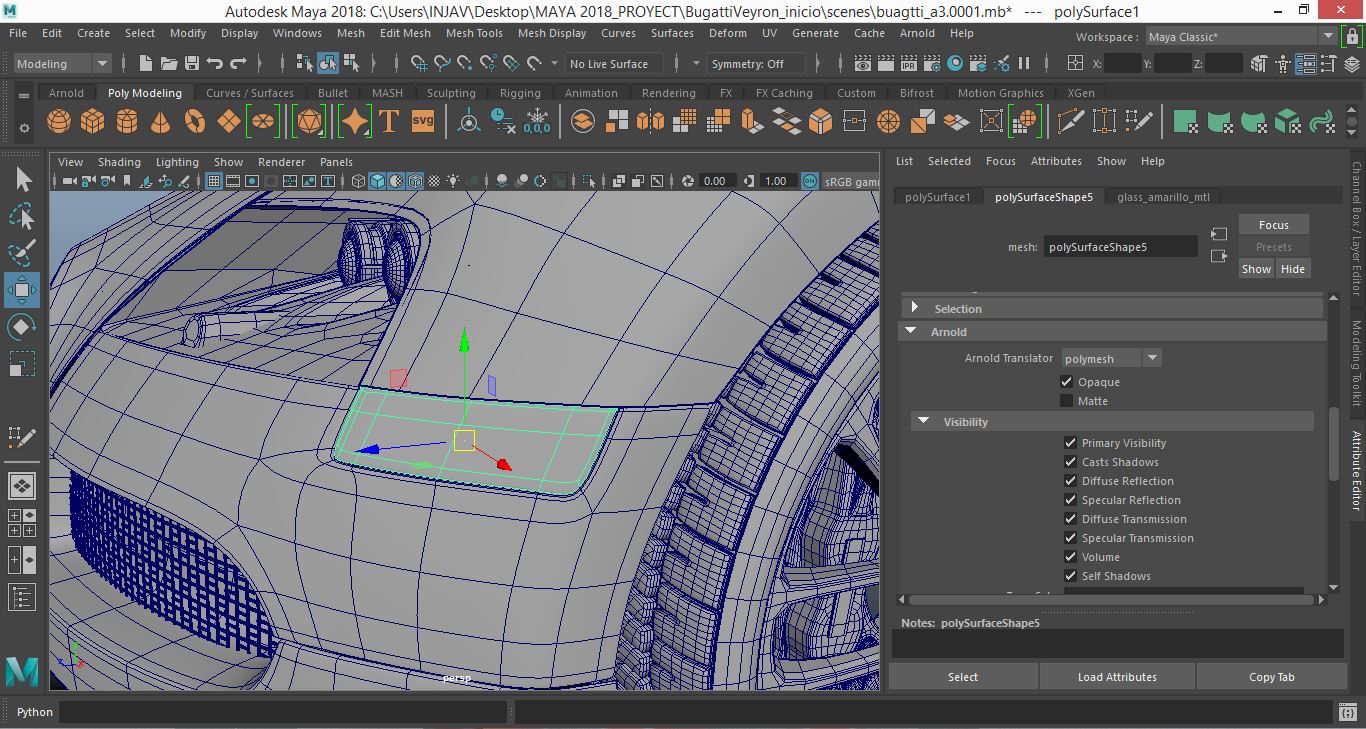Collapse the Arnold section
Screen dimensions: 1366x729
(x=911, y=331)
